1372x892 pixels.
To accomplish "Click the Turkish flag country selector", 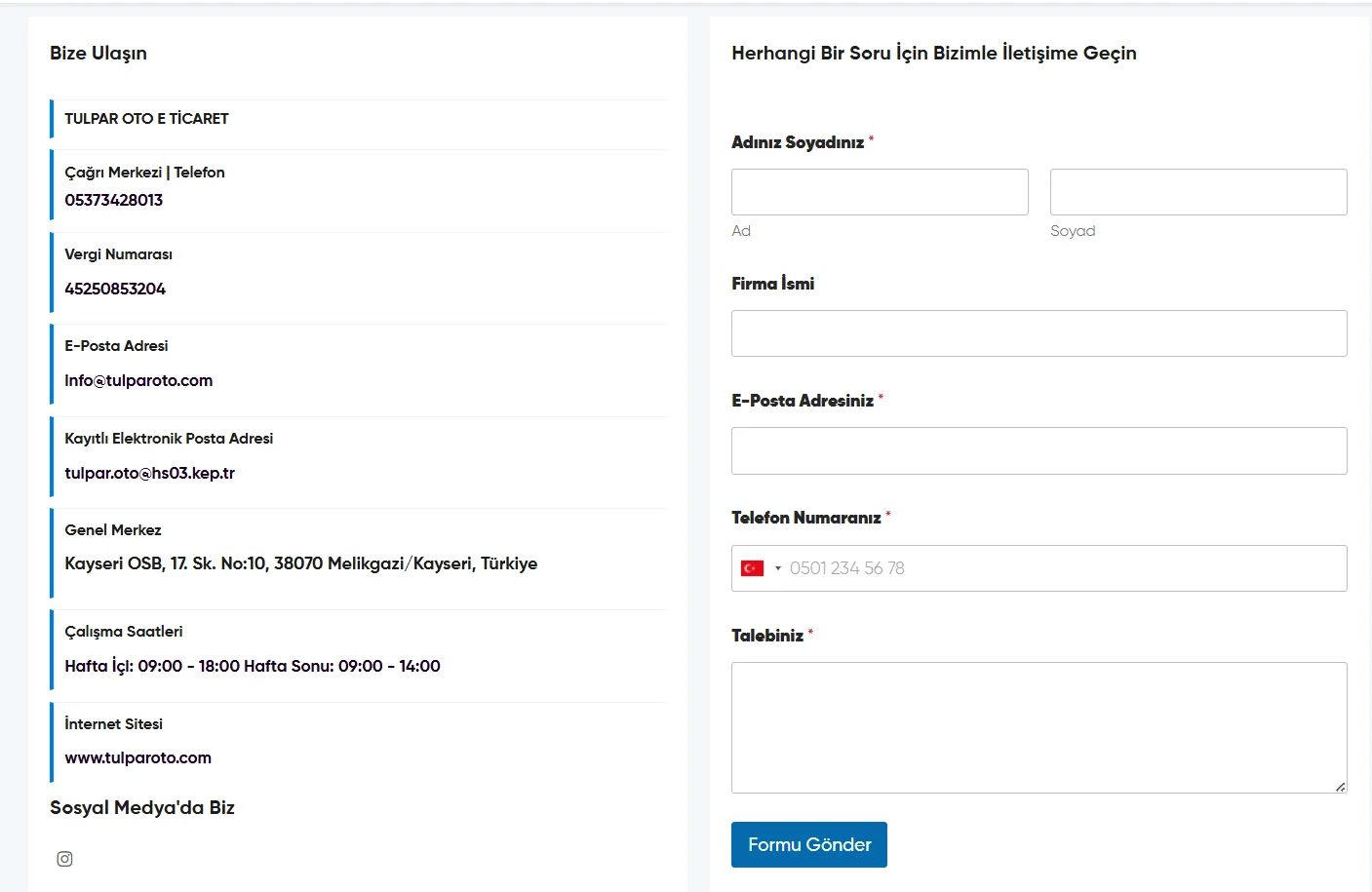I will pos(752,568).
